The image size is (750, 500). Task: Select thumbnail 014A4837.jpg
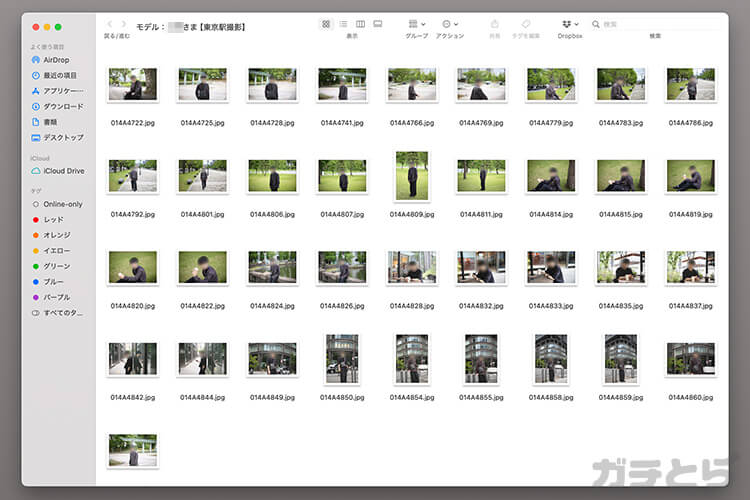tap(691, 267)
